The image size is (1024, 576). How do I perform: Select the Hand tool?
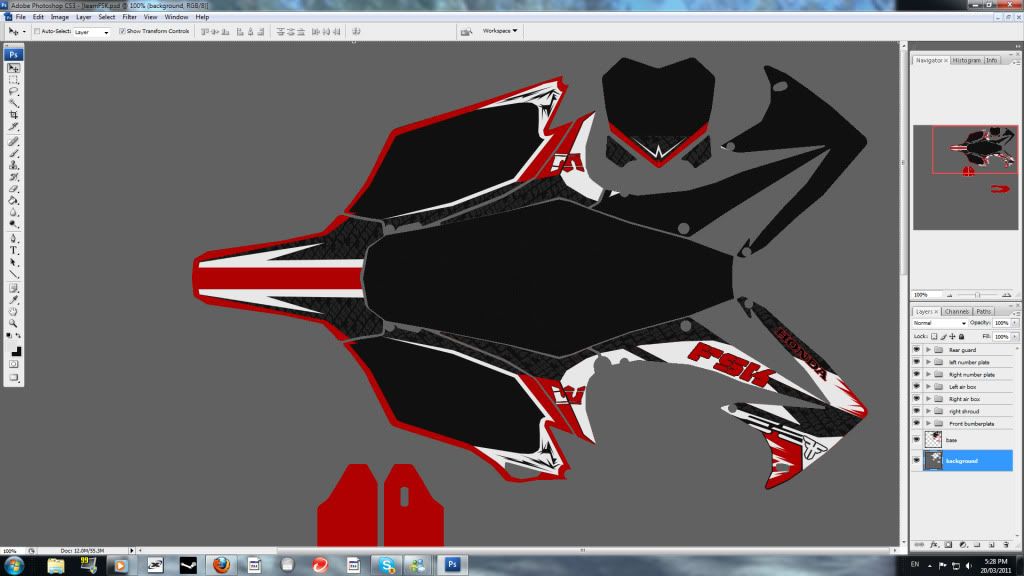[14, 312]
